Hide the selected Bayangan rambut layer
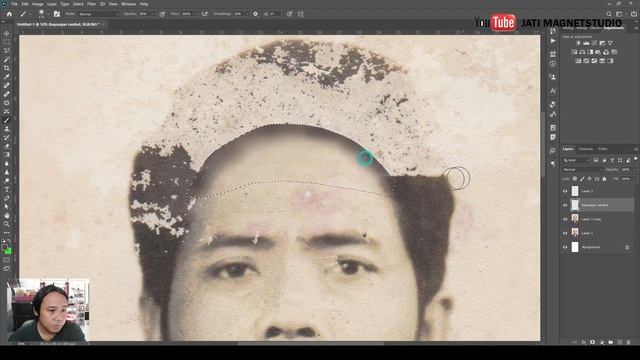Screen dimensions: 640x360 pos(565,205)
